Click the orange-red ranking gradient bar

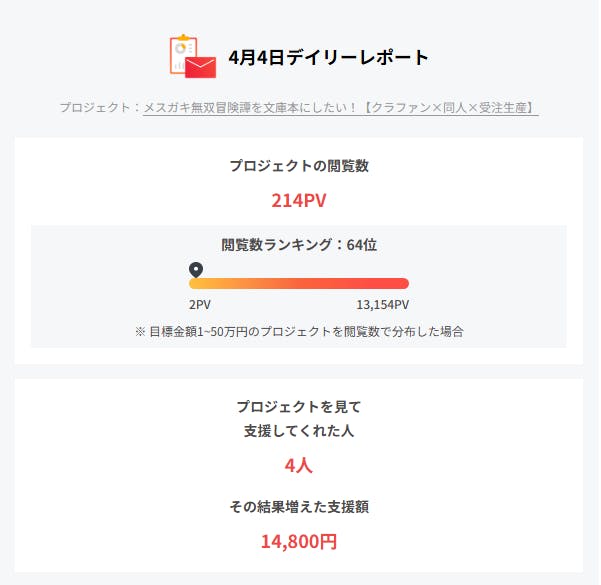[x=299, y=283]
